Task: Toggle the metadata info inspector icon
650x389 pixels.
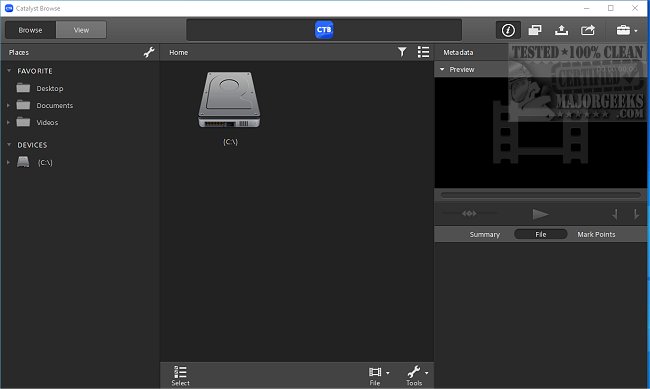Action: pyautogui.click(x=508, y=30)
